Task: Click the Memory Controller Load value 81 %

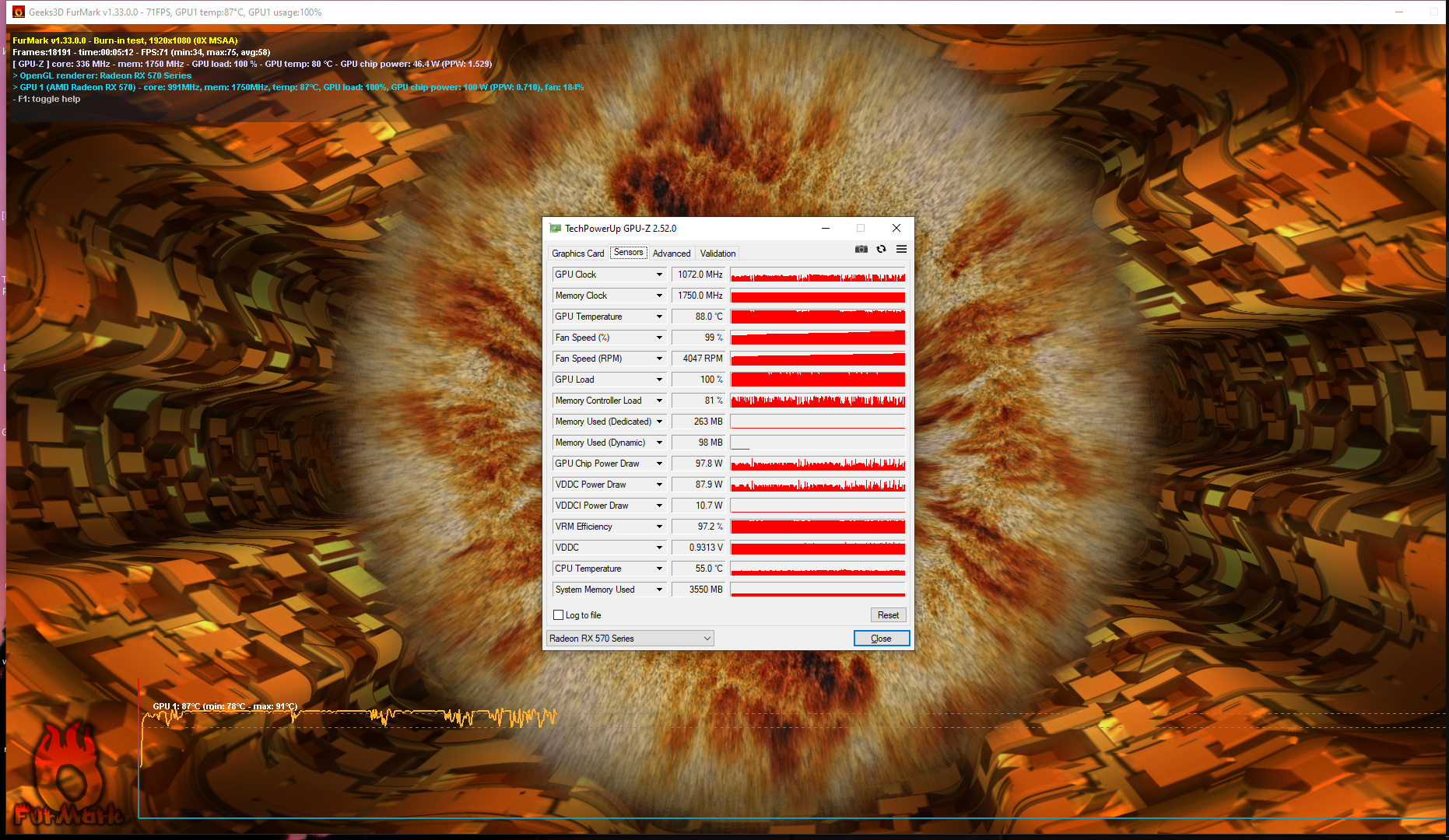Action: [699, 401]
